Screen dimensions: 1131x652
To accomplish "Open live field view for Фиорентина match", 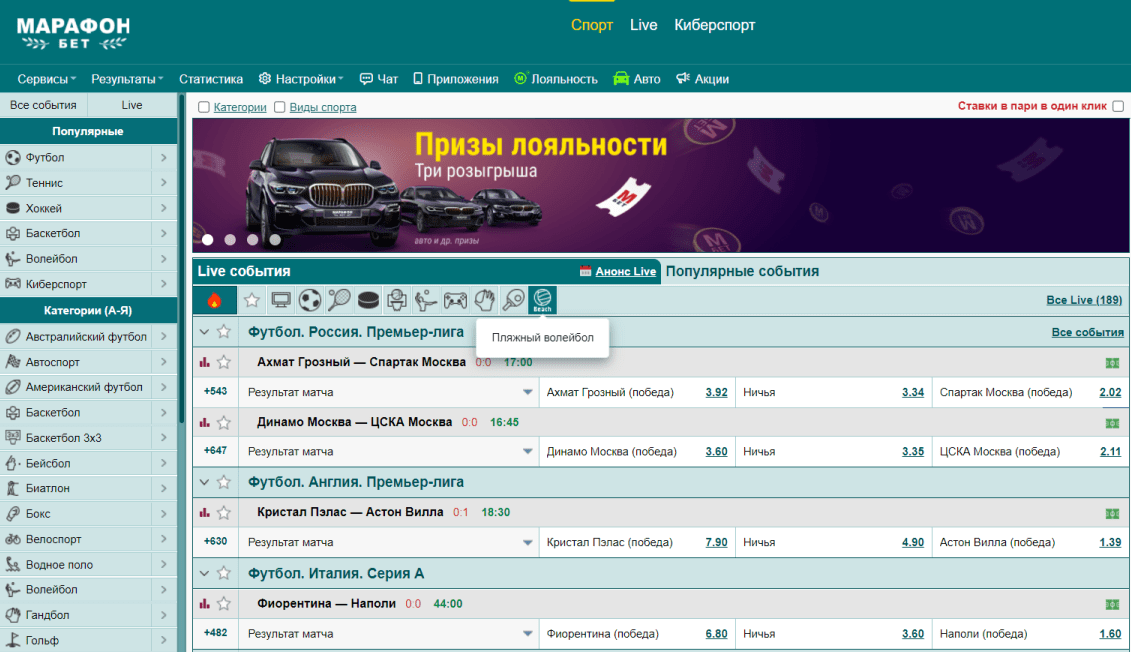I will (x=1112, y=604).
